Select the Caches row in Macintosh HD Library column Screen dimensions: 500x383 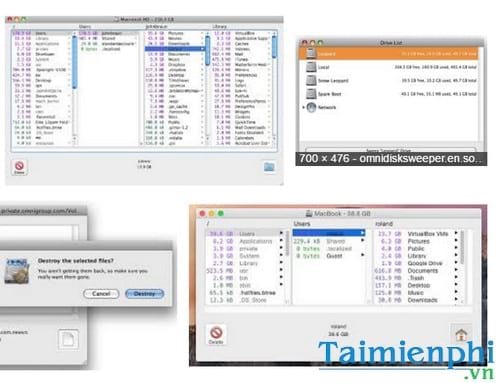[242, 44]
